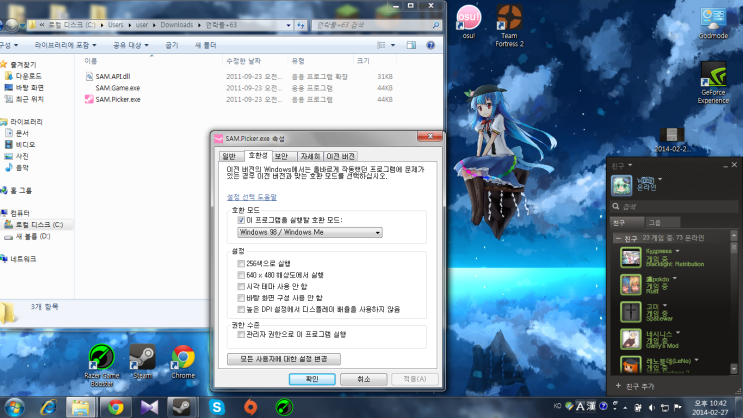Select 다운로드 in Explorer favorites
743x418 pixels.
pyautogui.click(x=28, y=76)
